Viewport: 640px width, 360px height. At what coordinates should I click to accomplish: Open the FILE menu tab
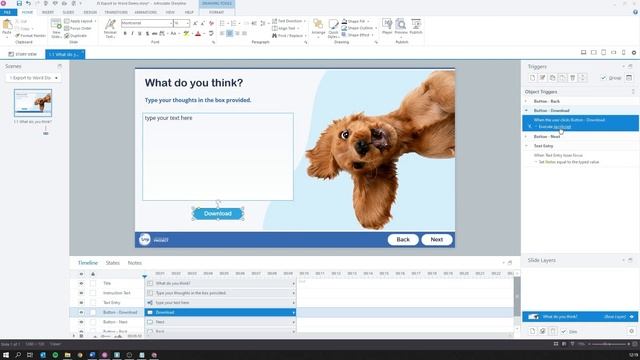[7, 12]
